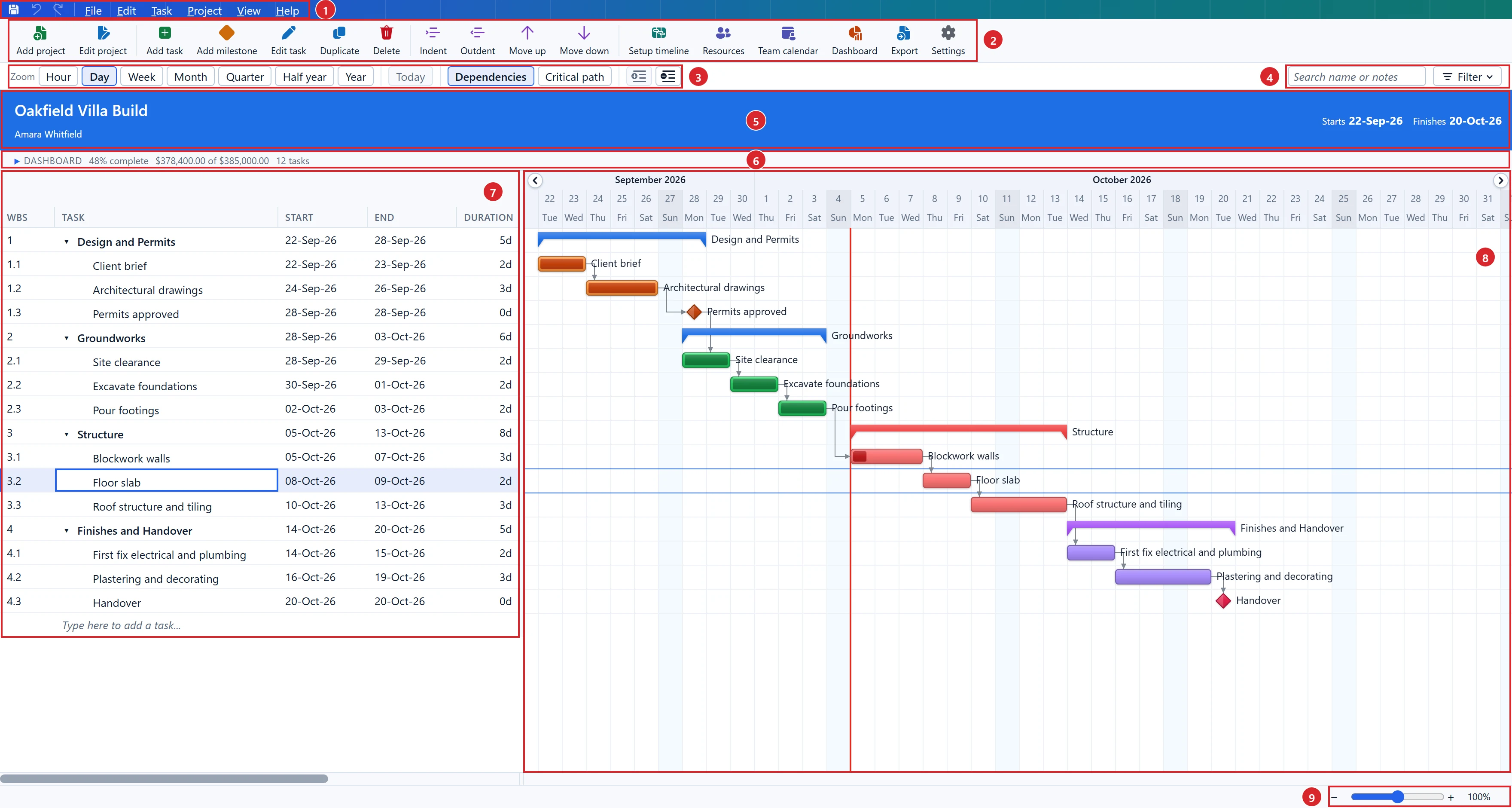
Task: Open the View menu
Action: pyautogui.click(x=248, y=11)
